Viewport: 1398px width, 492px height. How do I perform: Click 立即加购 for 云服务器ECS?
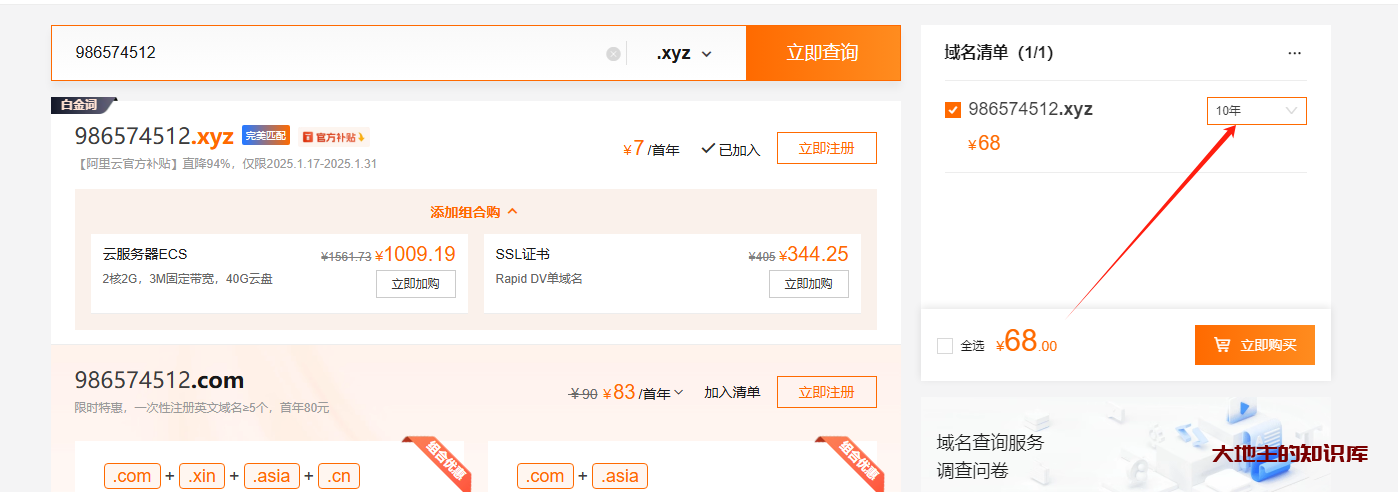(415, 284)
